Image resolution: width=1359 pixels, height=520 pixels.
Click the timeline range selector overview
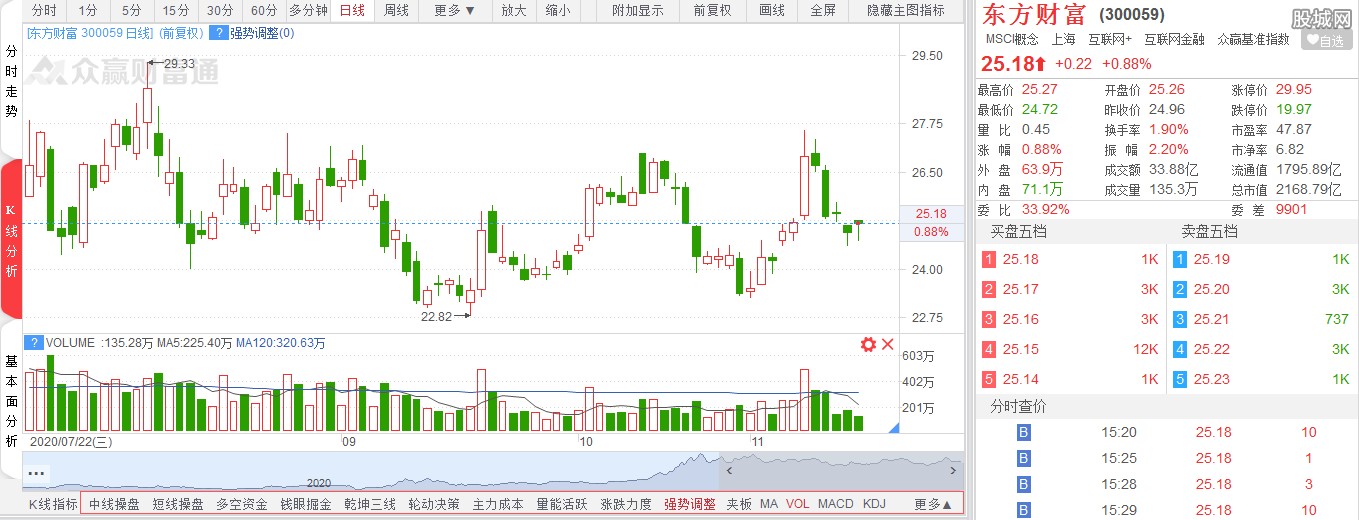click(493, 471)
